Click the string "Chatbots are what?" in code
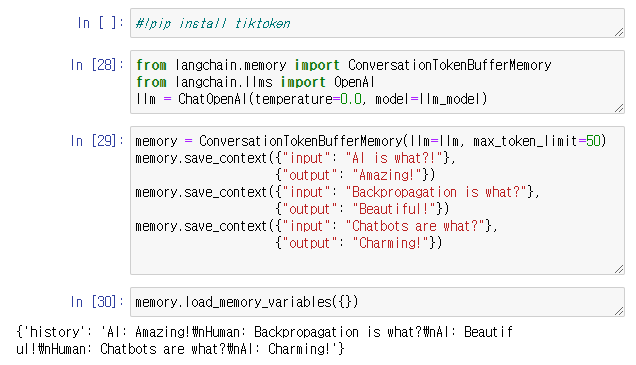Viewport: 636px width, 365px height. (415, 226)
